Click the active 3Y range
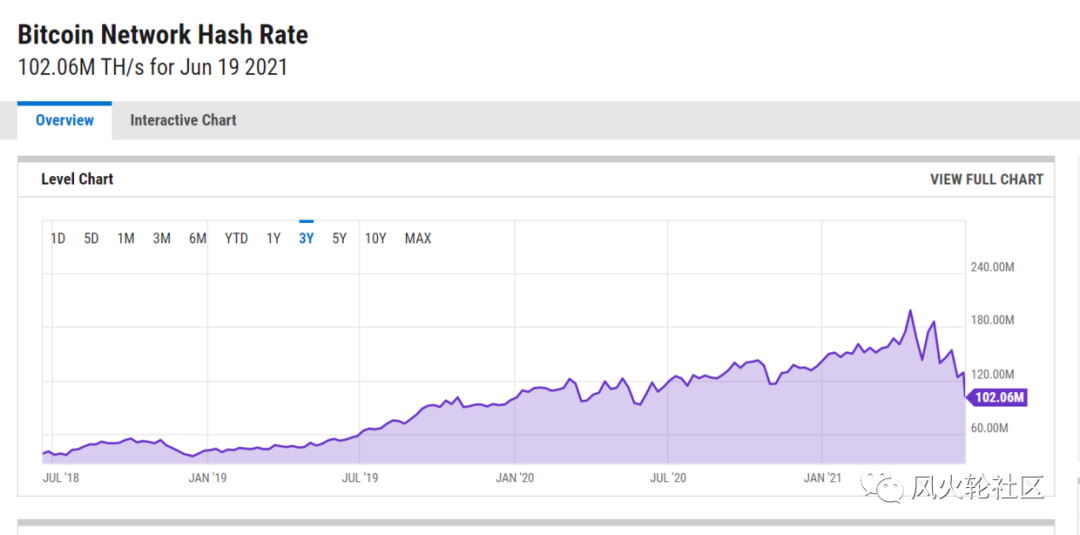Viewport: 1080px width, 535px height. [307, 239]
